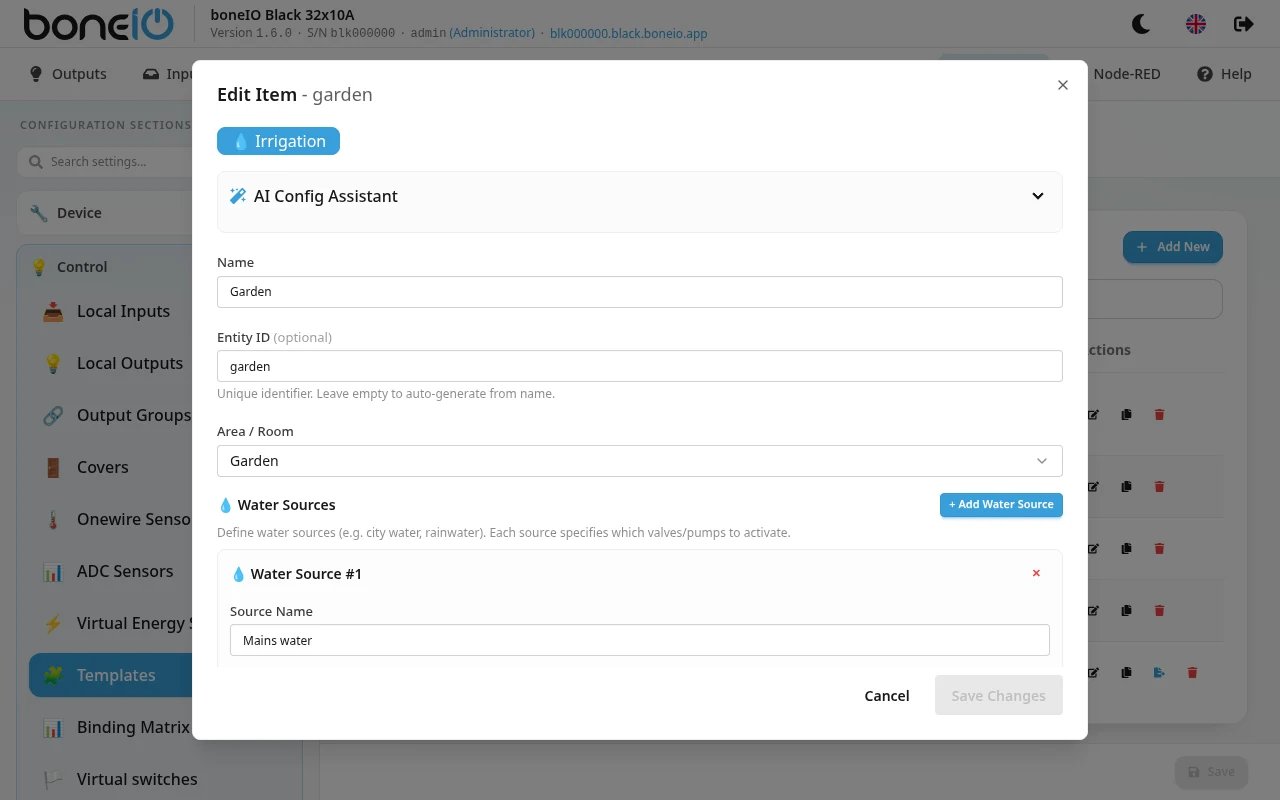Open the Help menu item

pos(1224,74)
